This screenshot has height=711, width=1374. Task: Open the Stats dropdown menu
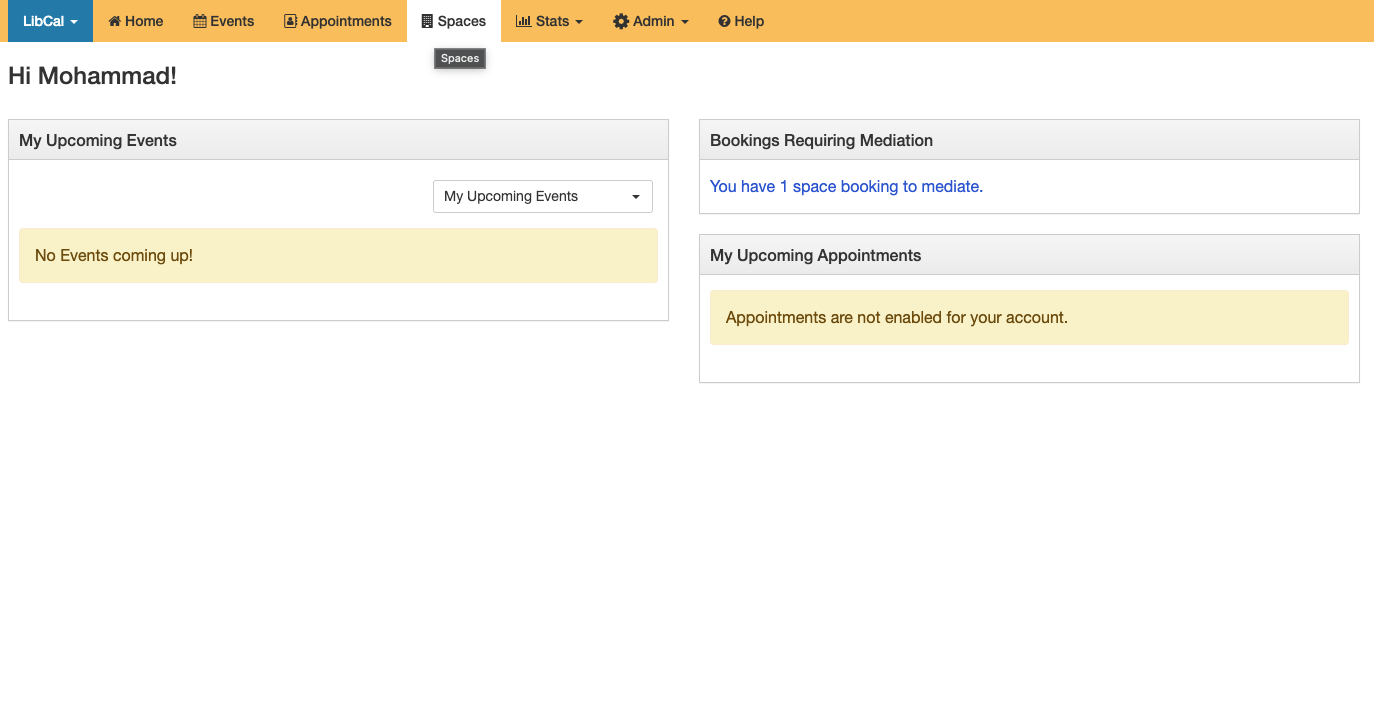point(549,21)
